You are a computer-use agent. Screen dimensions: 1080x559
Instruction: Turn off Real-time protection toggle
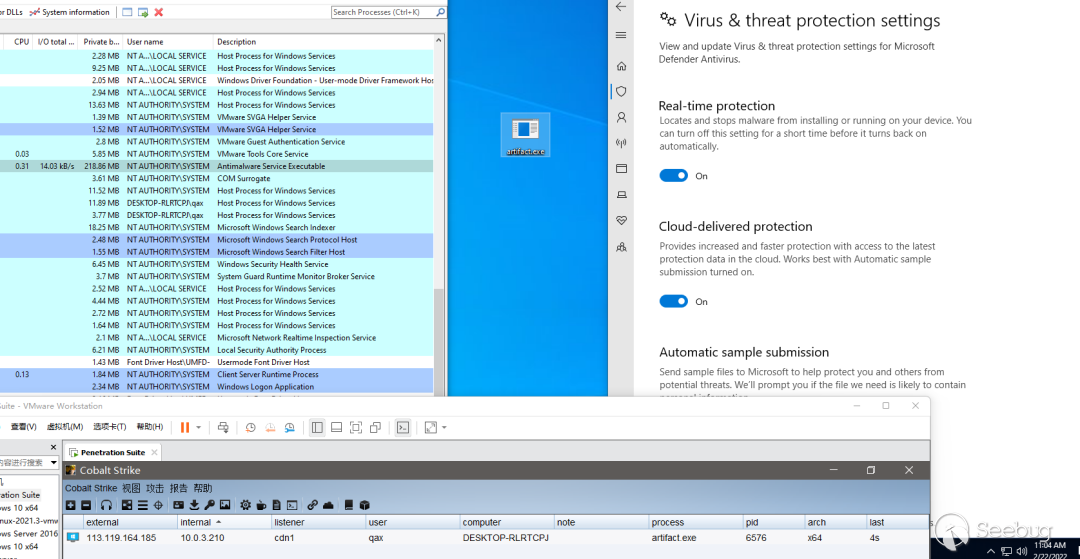674,176
